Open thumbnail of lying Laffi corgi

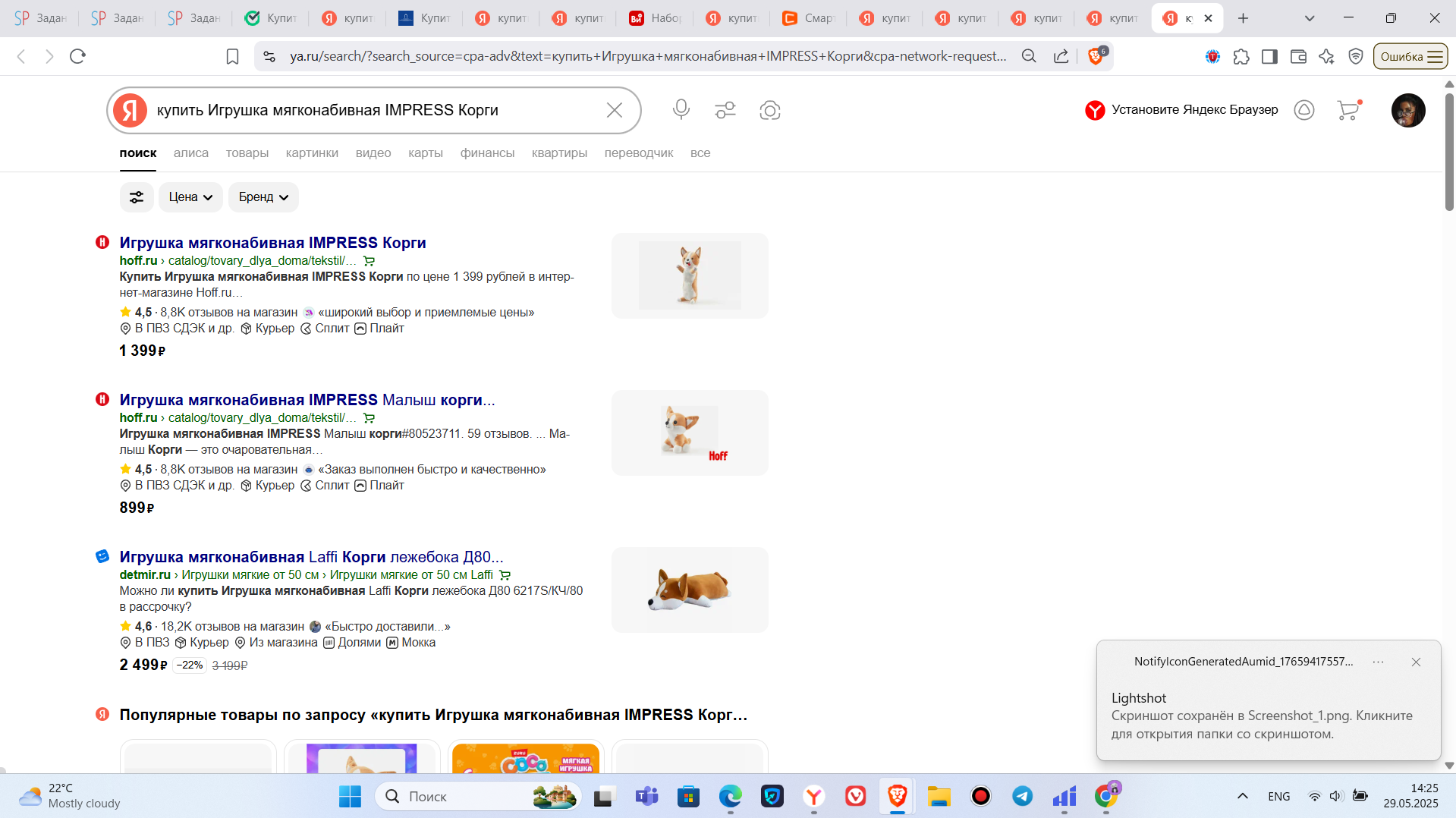(x=690, y=590)
